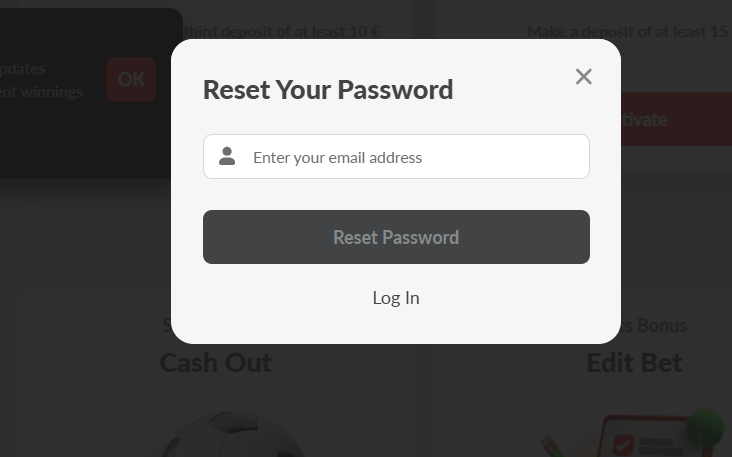Select the Make a deposit of 15 text

(x=628, y=32)
